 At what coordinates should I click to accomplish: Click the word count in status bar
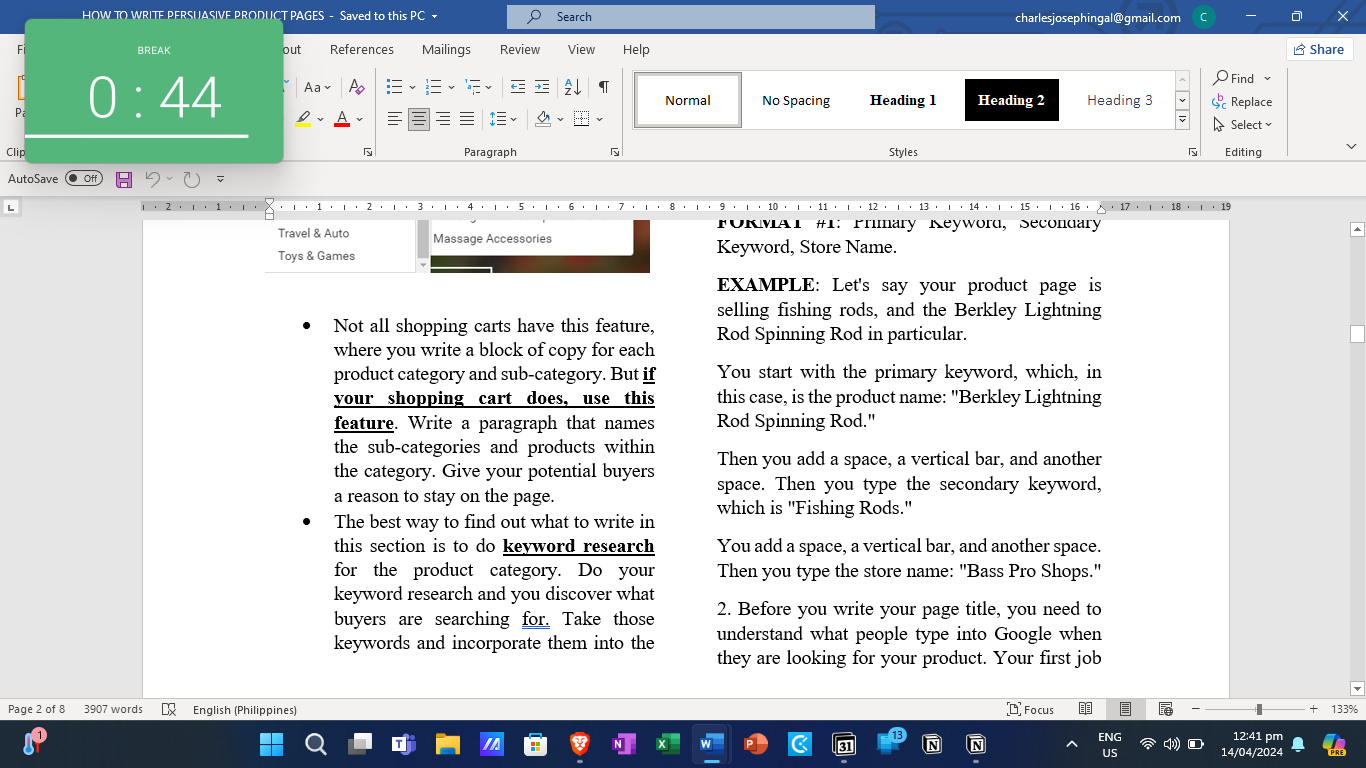tap(113, 709)
